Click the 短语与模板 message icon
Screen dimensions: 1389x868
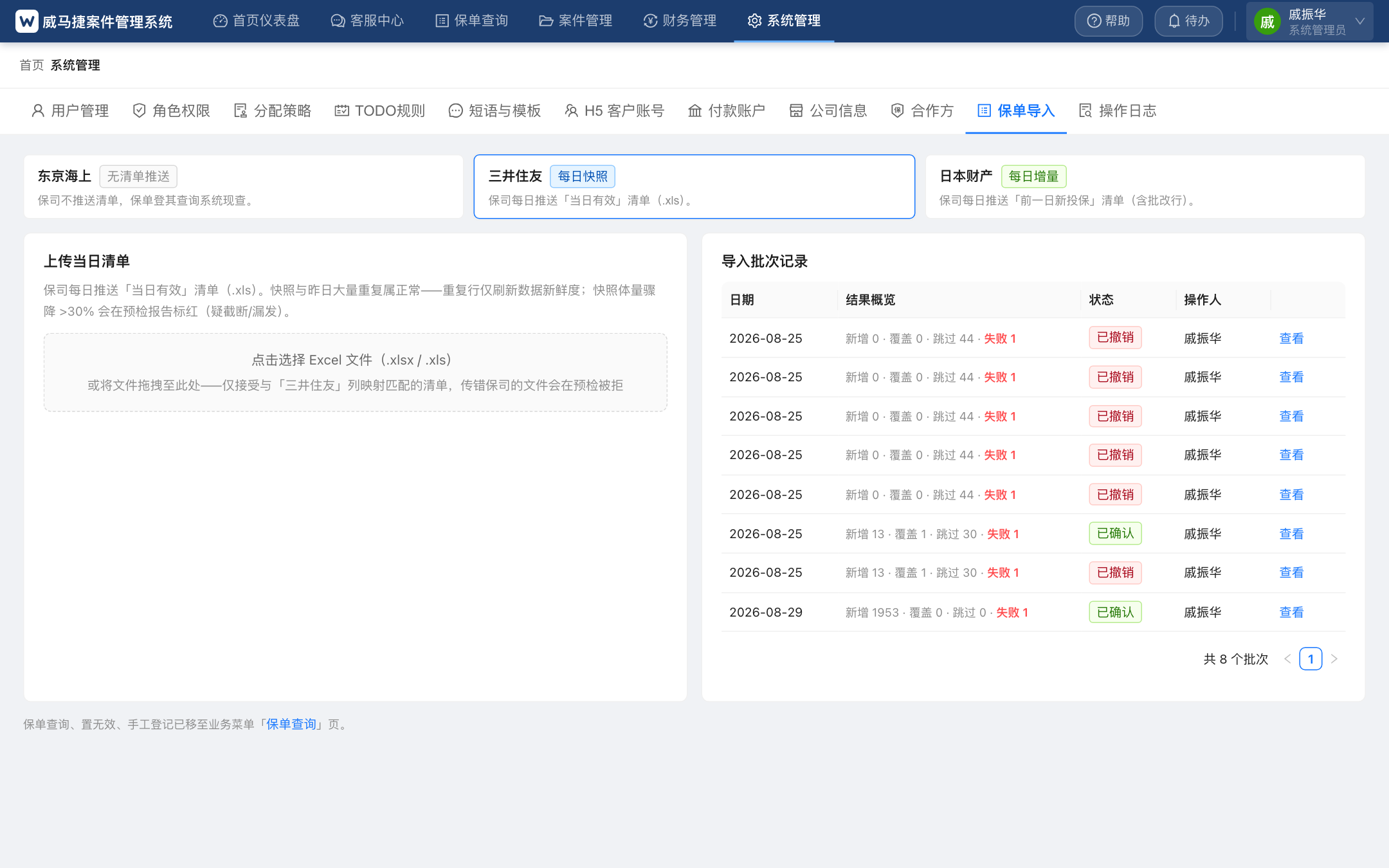pos(455,111)
